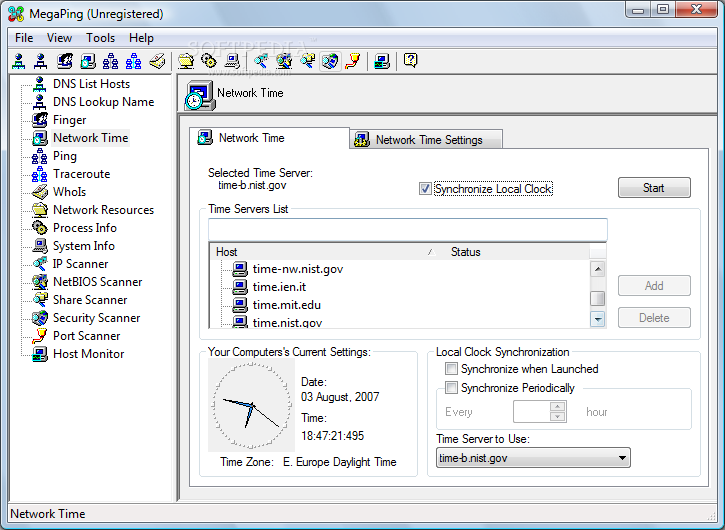Launch Port Scanner from the toolbar
The height and width of the screenshot is (530, 725).
(353, 61)
